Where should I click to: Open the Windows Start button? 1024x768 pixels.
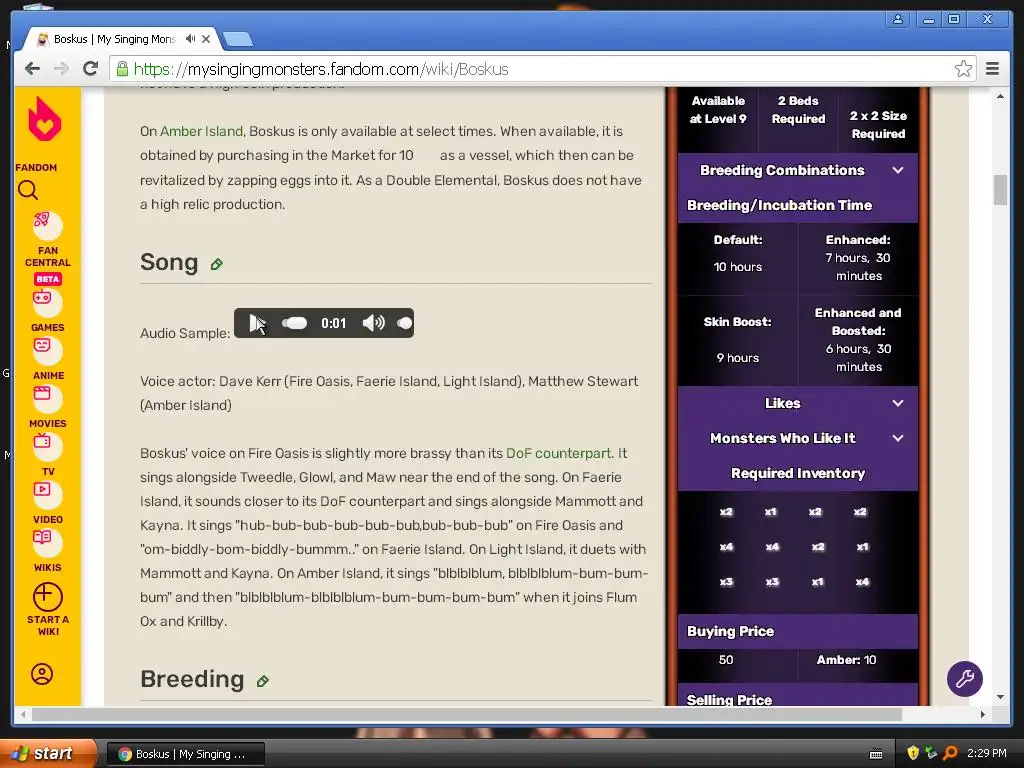[x=47, y=754]
